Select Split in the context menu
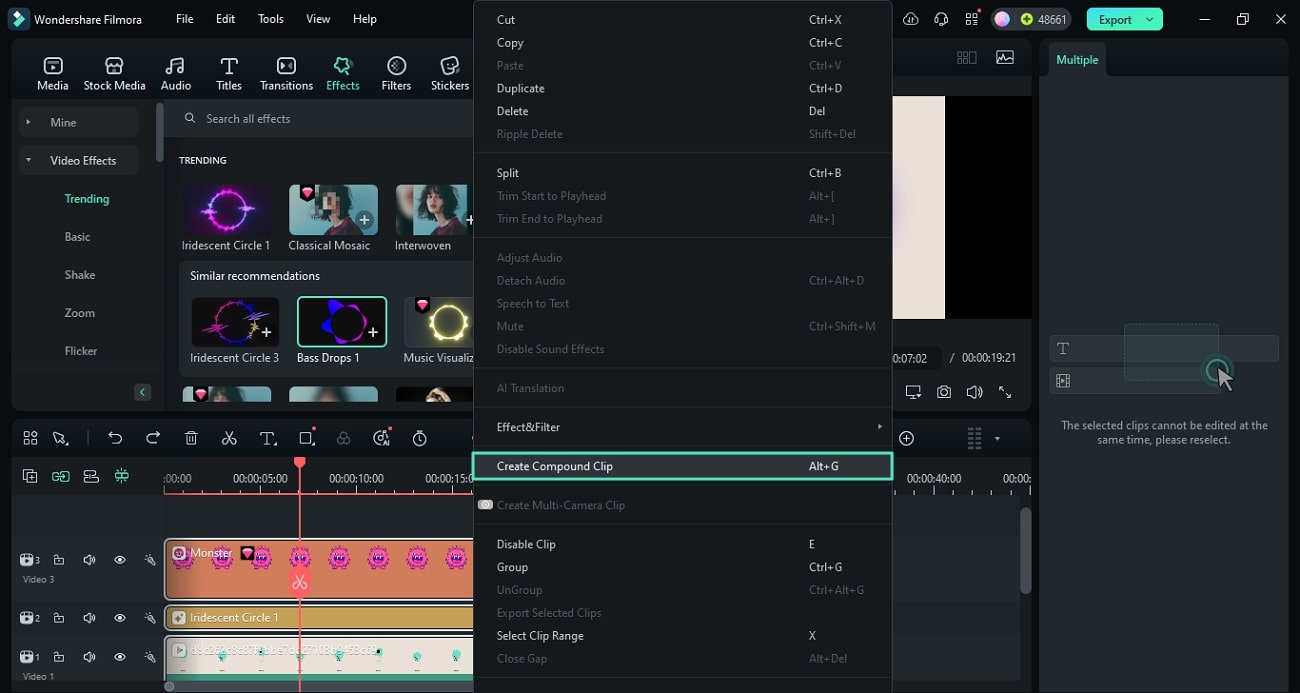 point(682,173)
